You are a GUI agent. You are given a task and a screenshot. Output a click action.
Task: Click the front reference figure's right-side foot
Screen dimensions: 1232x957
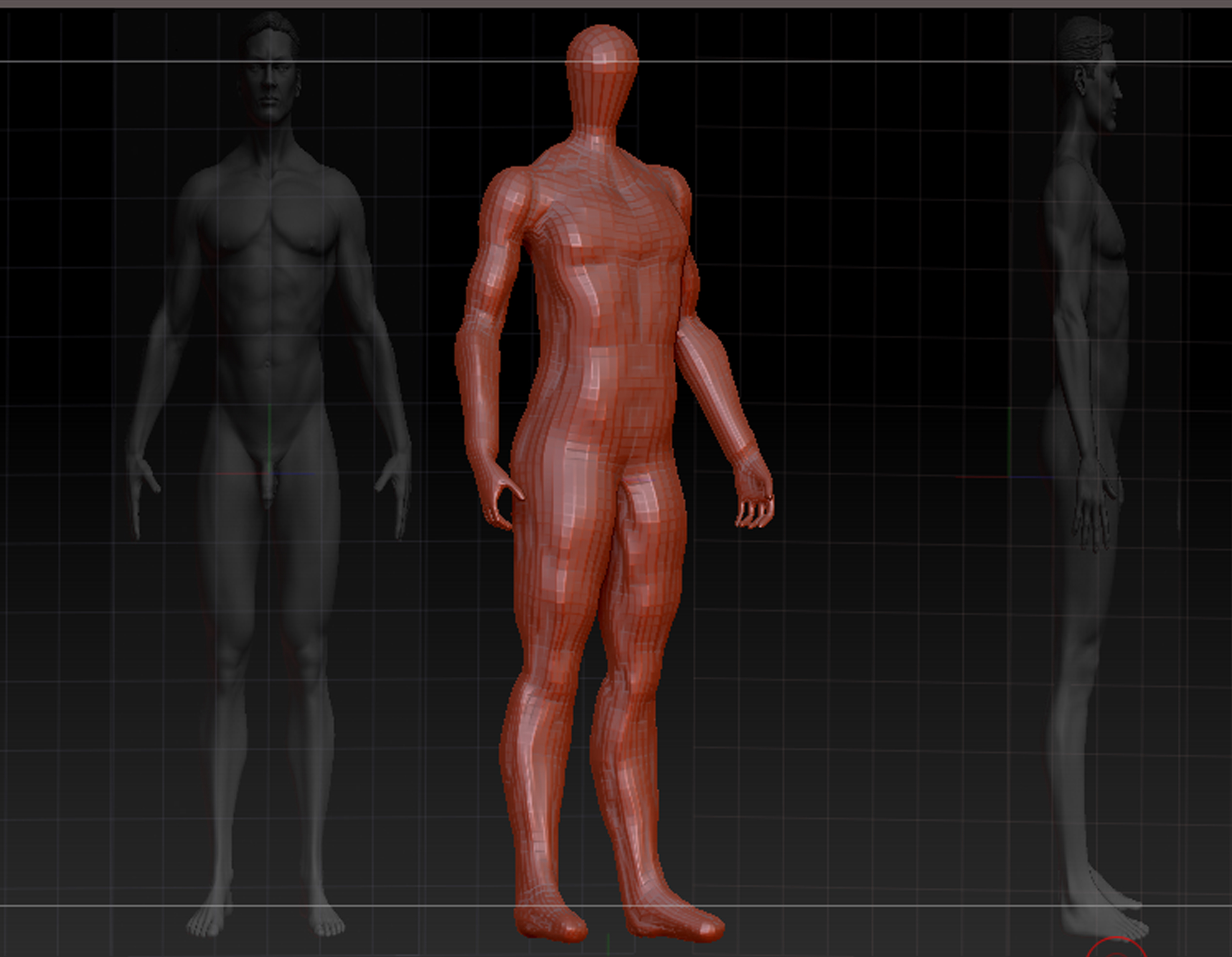click(x=326, y=923)
